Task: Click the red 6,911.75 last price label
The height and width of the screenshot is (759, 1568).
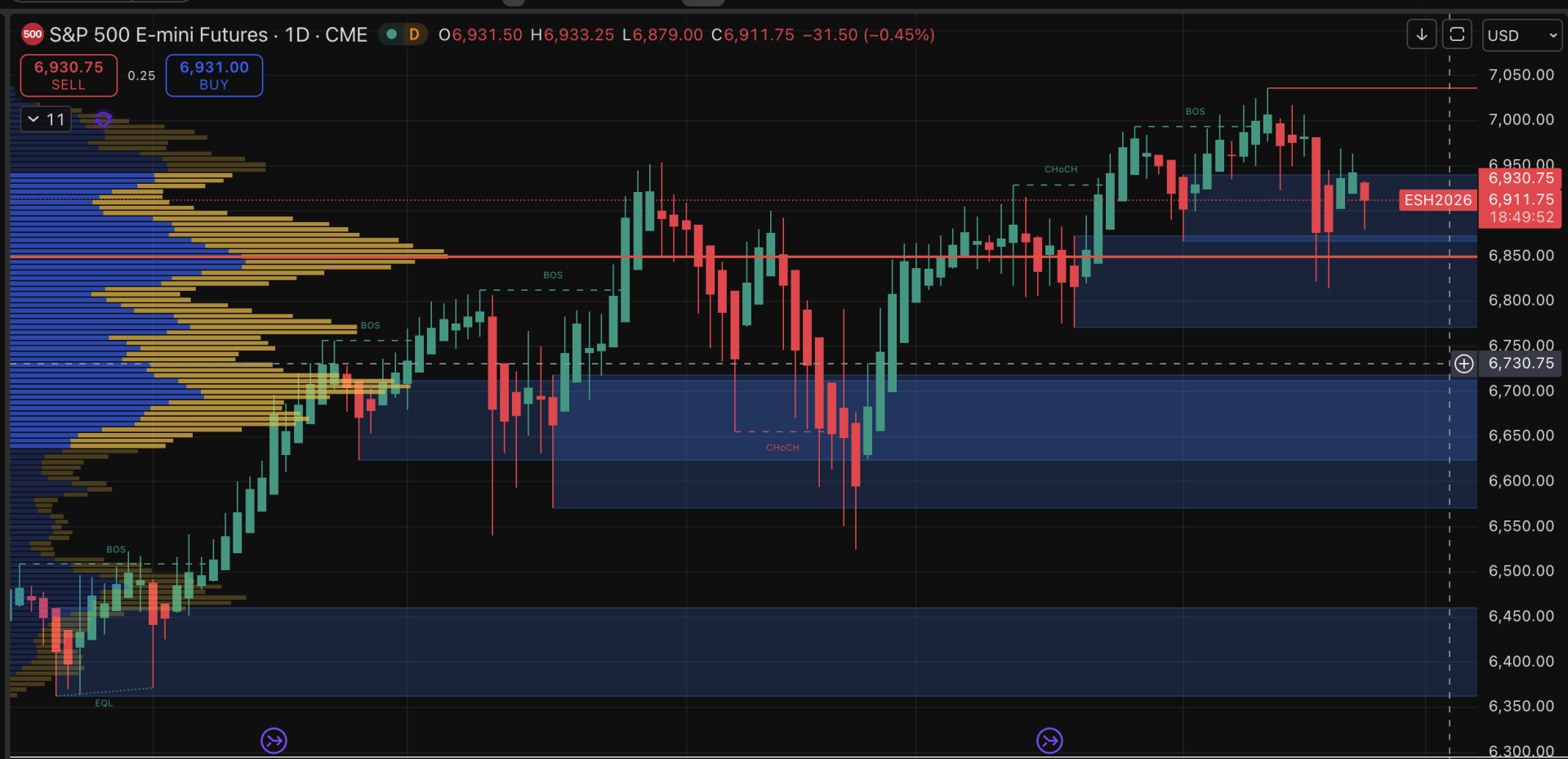Action: tap(1521, 199)
